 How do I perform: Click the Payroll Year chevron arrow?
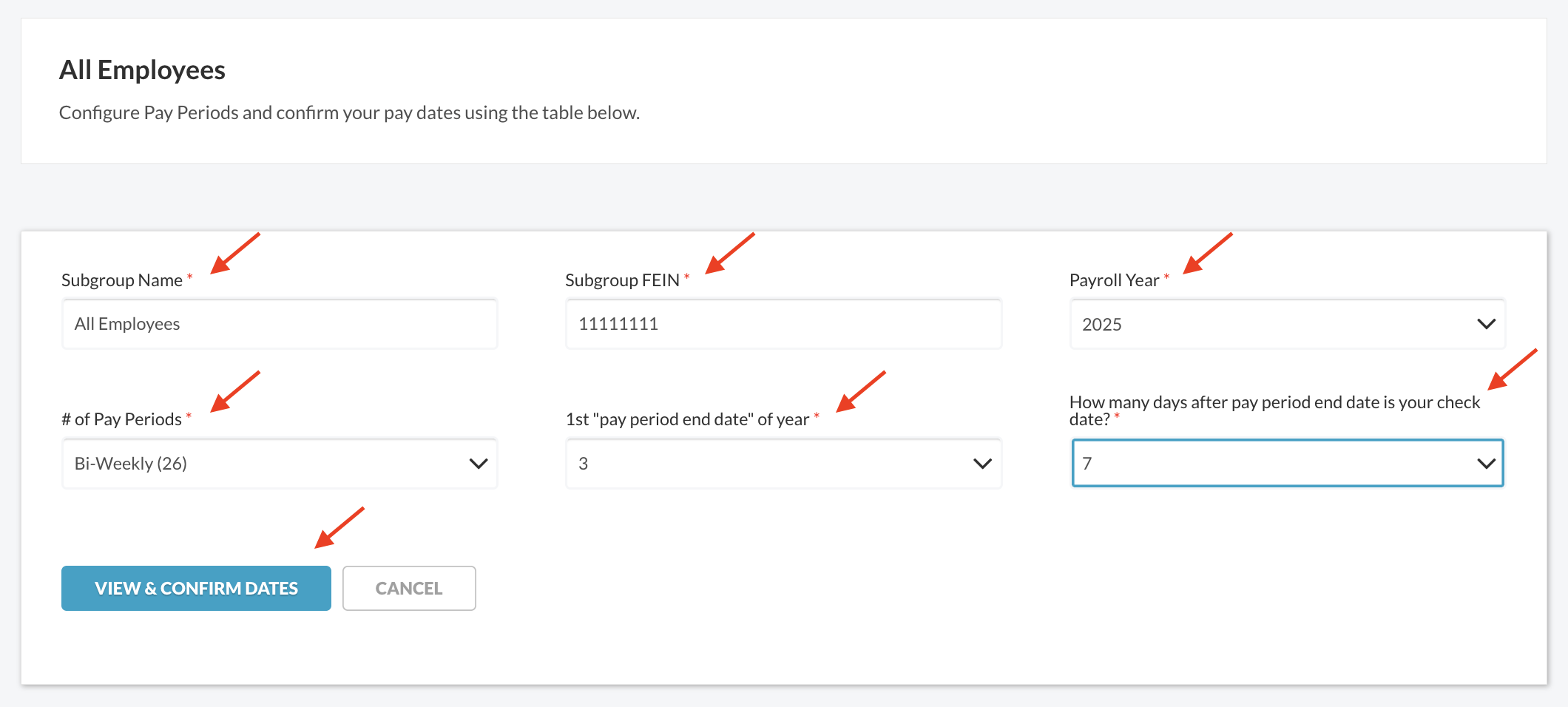coord(1486,324)
